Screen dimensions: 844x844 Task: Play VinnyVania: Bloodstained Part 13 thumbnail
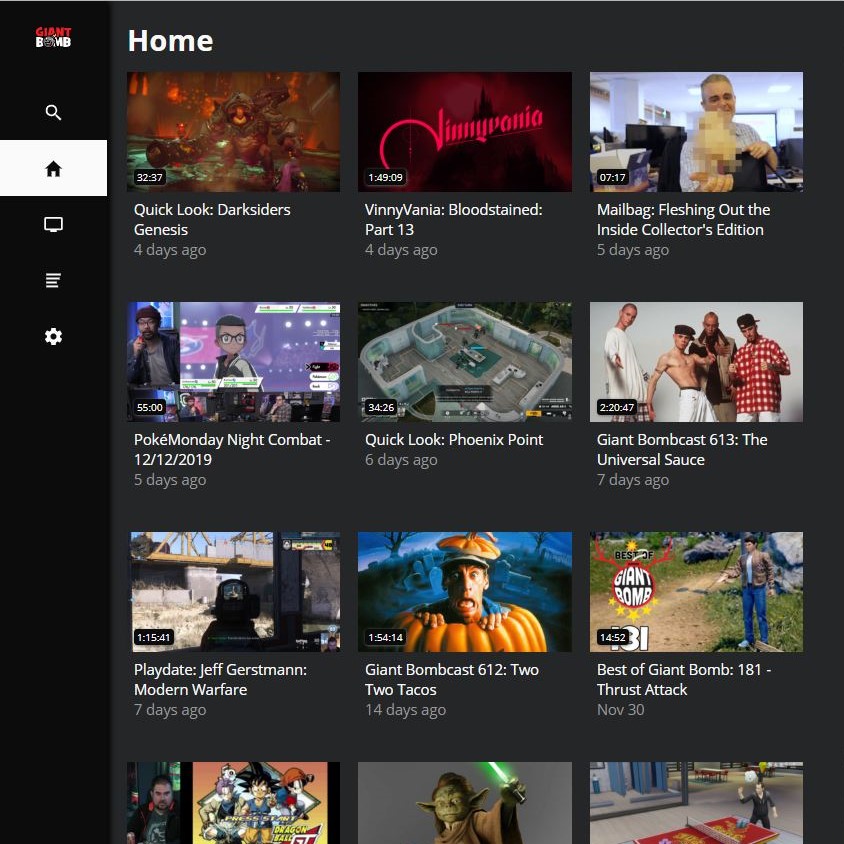[465, 132]
